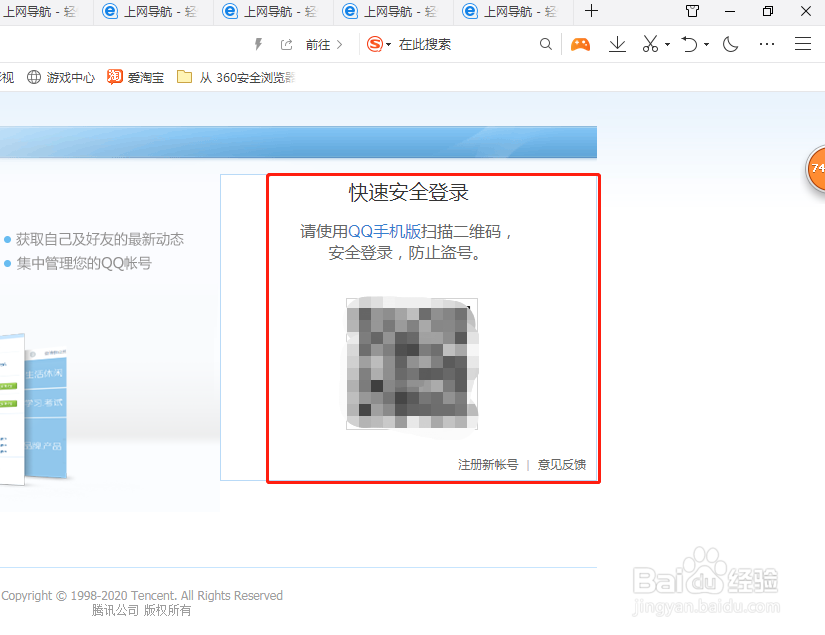Click the magnifier search icon
Image resolution: width=825 pixels, height=635 pixels.
[546, 45]
